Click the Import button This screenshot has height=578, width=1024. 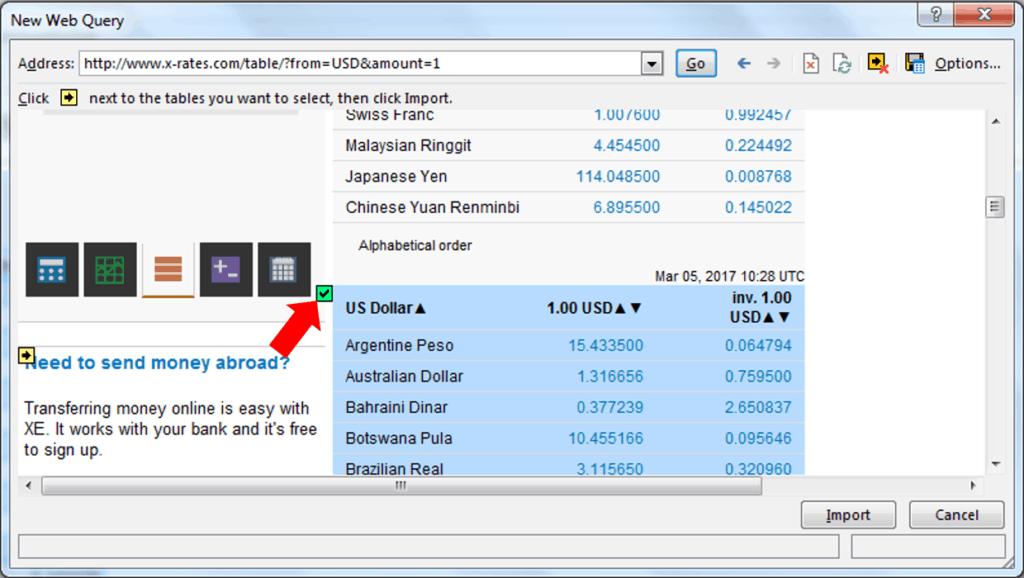pyautogui.click(x=848, y=515)
